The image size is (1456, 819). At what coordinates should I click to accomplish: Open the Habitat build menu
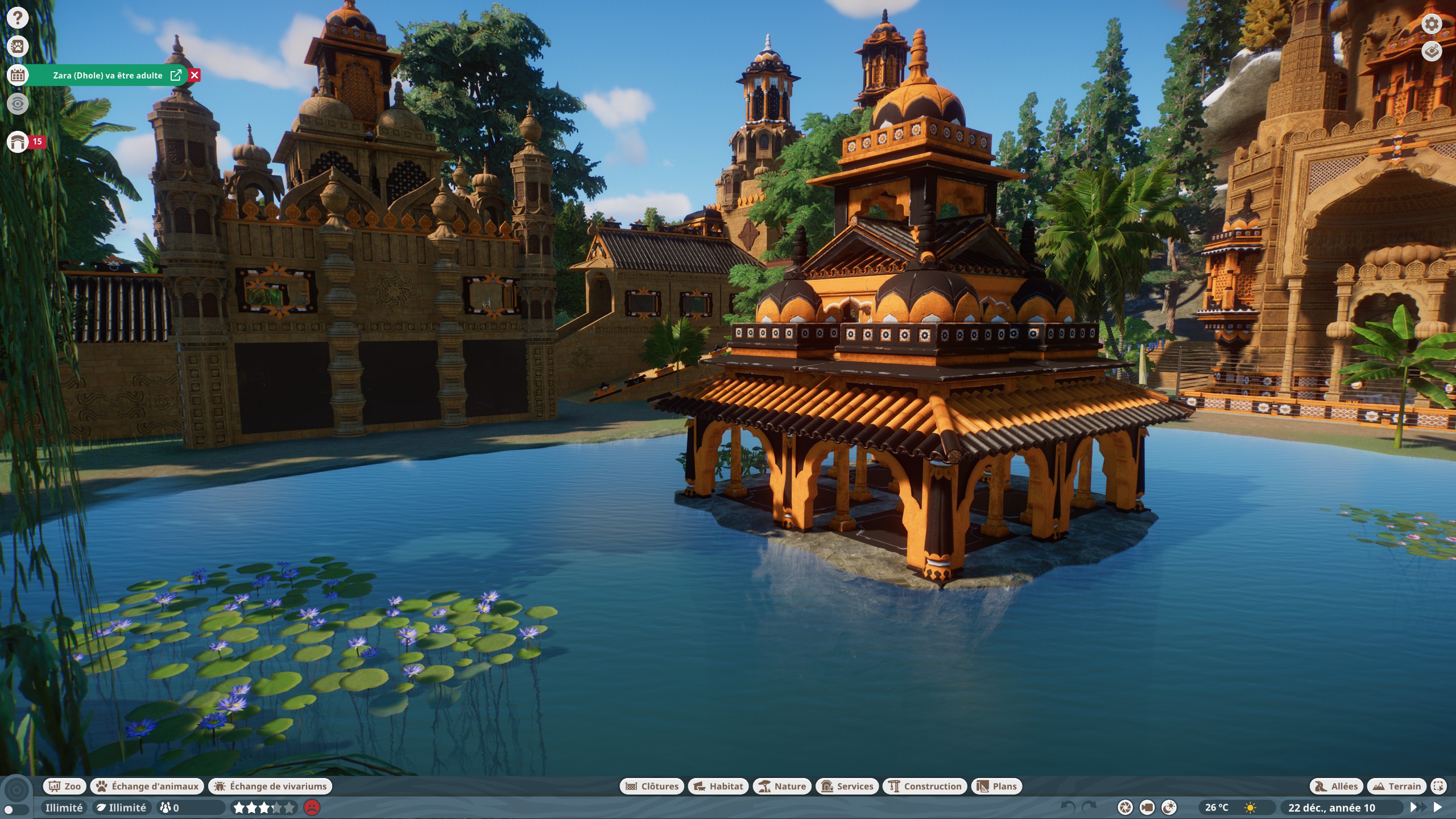718,786
